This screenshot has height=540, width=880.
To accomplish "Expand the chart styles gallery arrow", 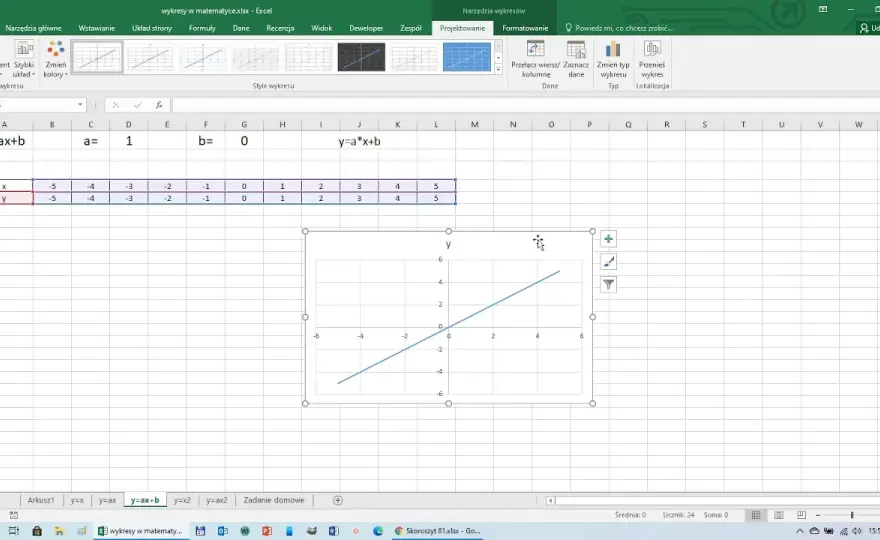I will pyautogui.click(x=498, y=70).
